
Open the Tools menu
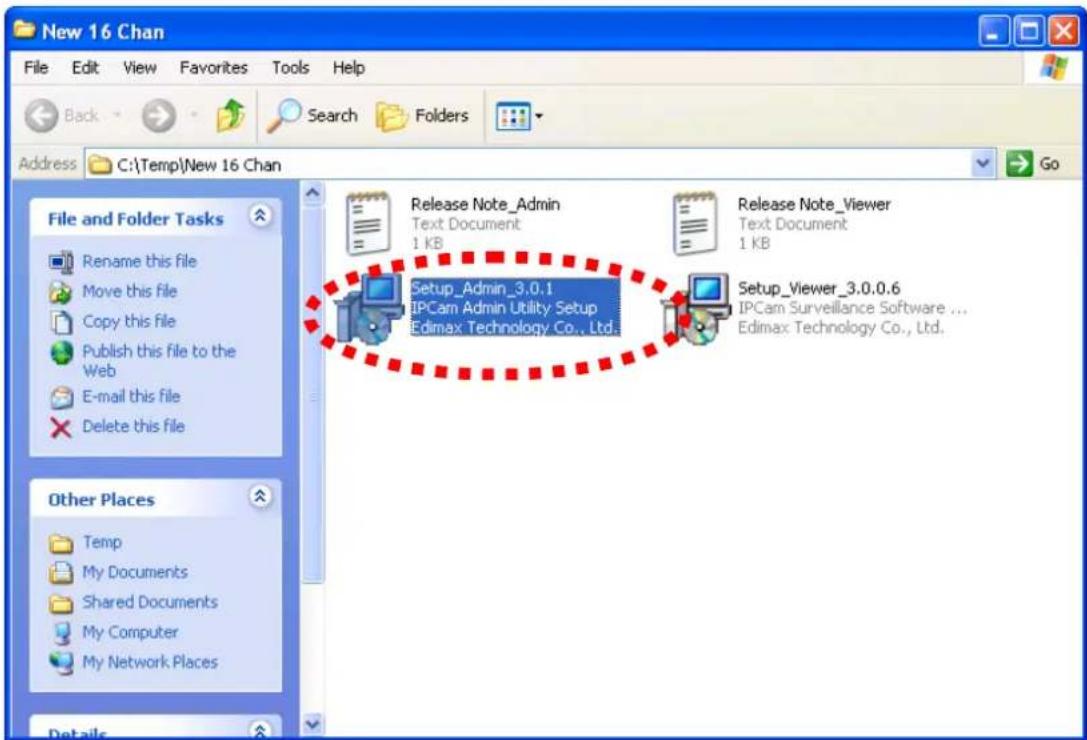click(290, 68)
